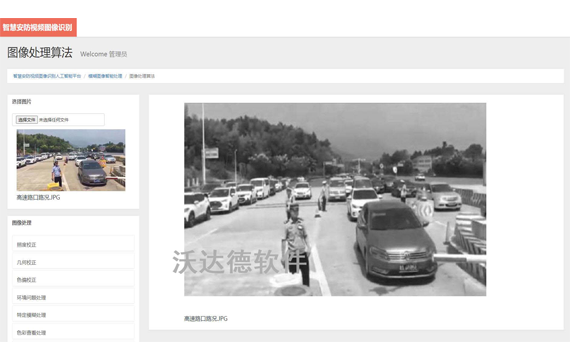This screenshot has height=360, width=570.
Task: Click the 未选择任何文件 file input text
Action: [54, 120]
